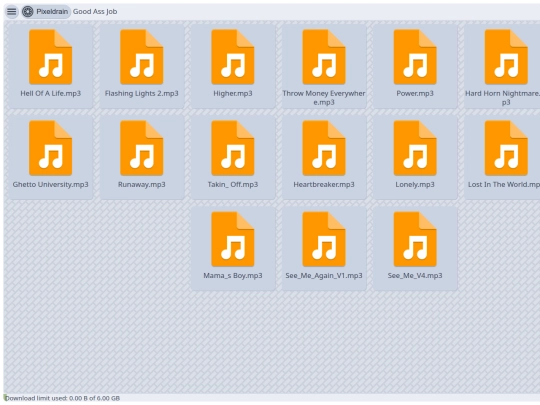The image size is (540, 405).
Task: Open the Mama_s Boy.mp3 file icon
Action: pos(233,239)
